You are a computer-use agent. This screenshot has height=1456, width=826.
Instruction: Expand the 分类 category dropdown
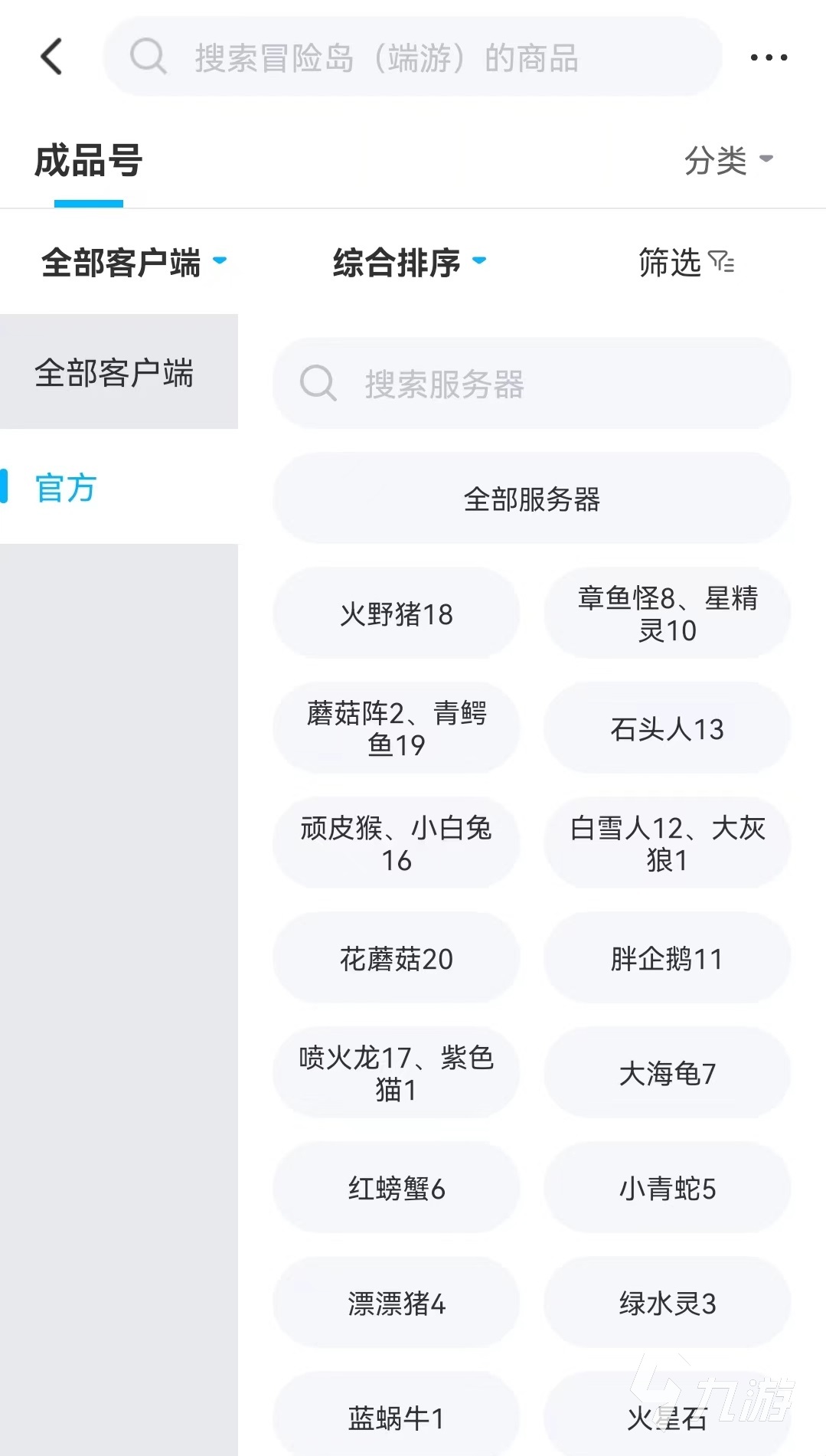tap(728, 160)
